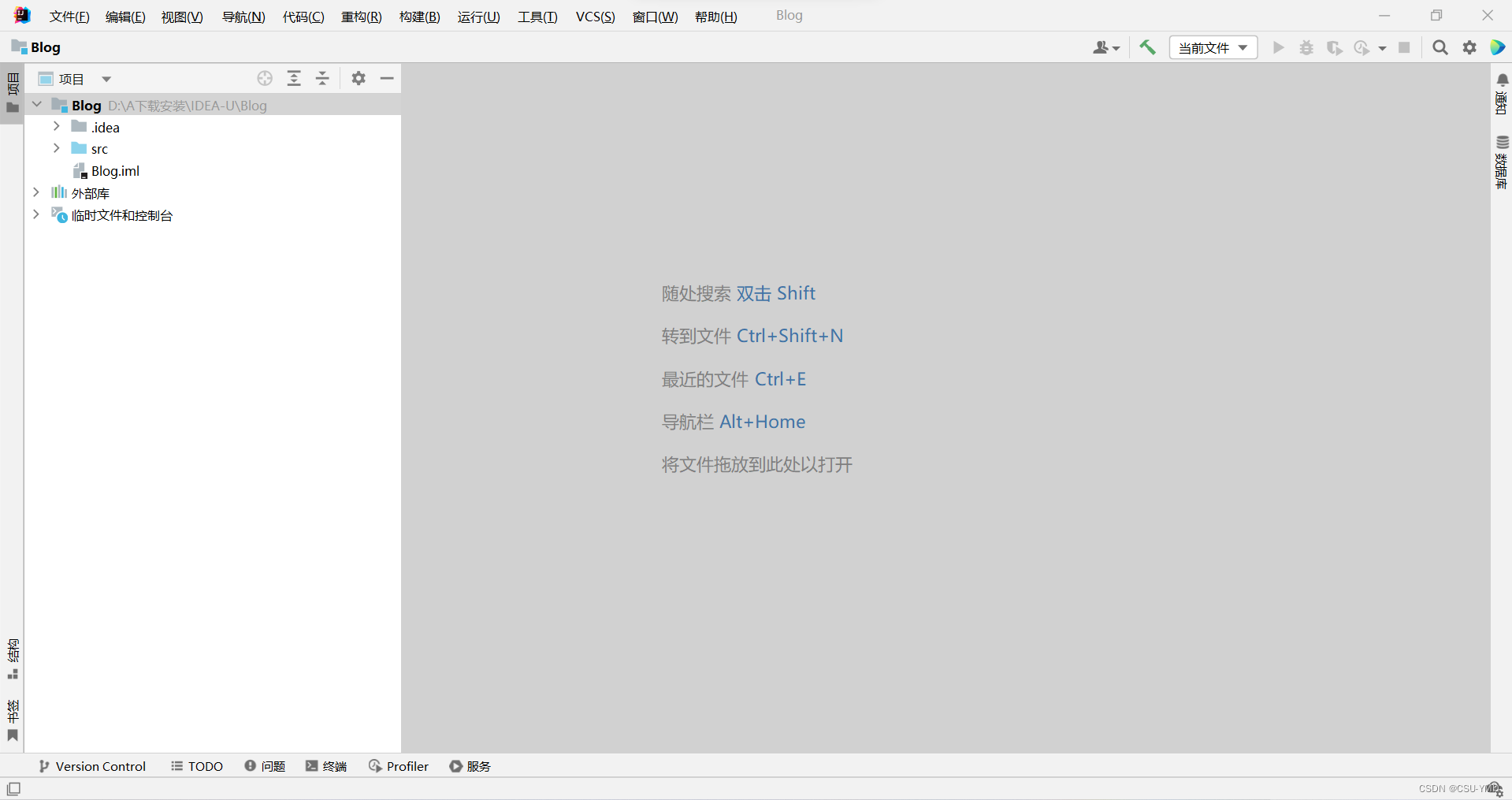Toggle the 数据库 panel

(1502, 162)
